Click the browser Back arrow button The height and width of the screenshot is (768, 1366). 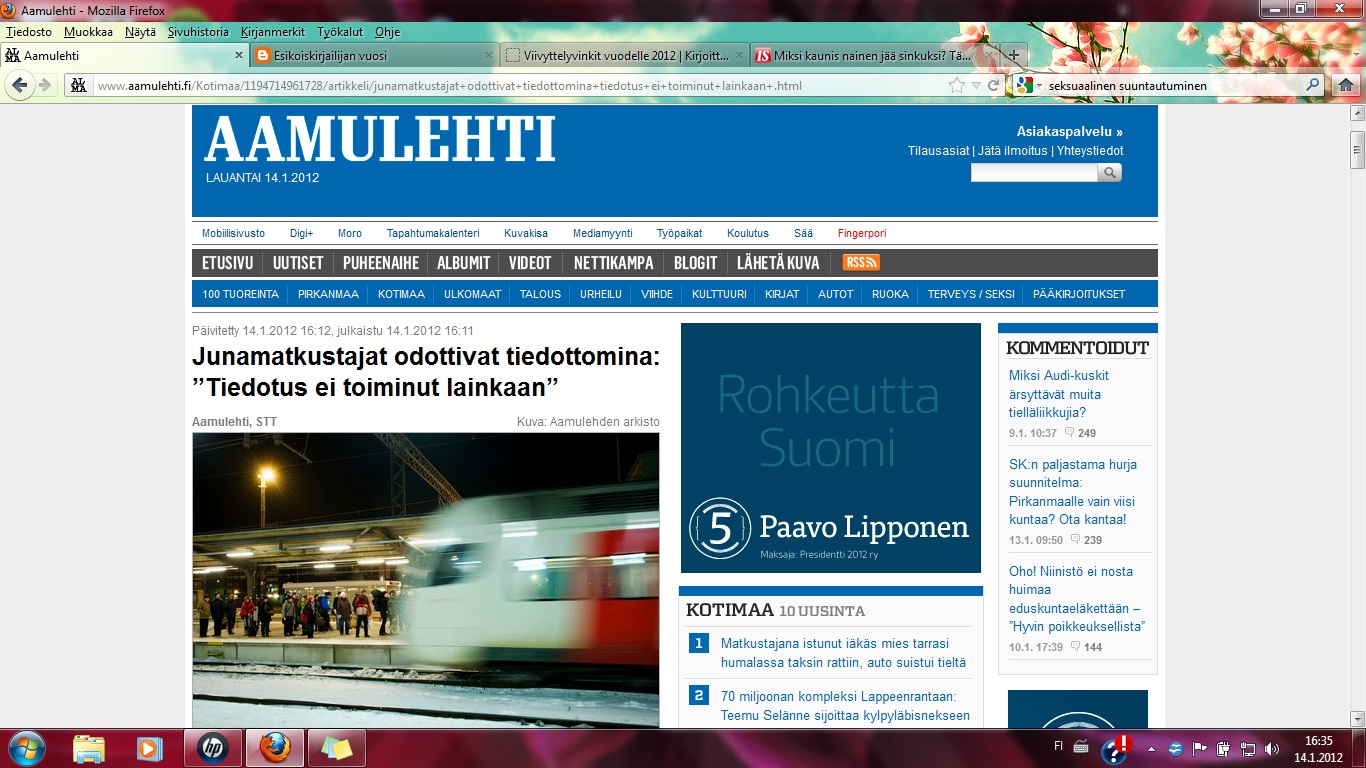pos(20,85)
